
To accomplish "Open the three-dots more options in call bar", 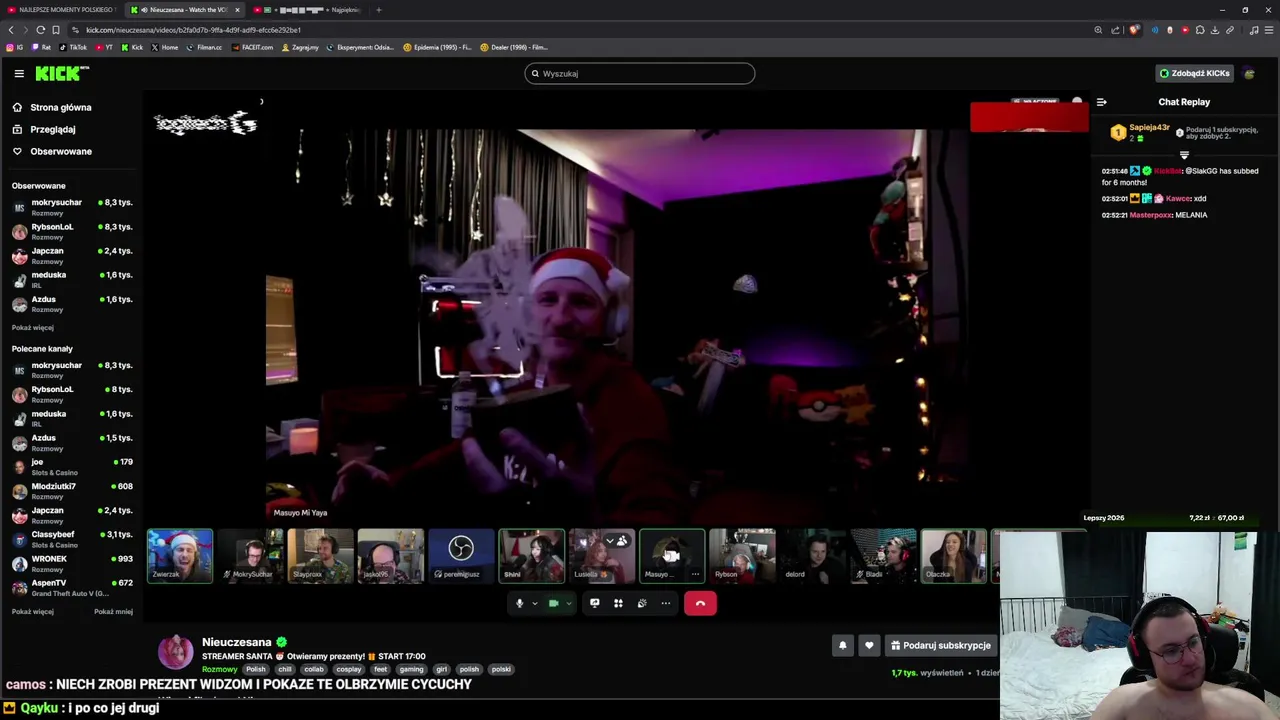I will [x=666, y=603].
